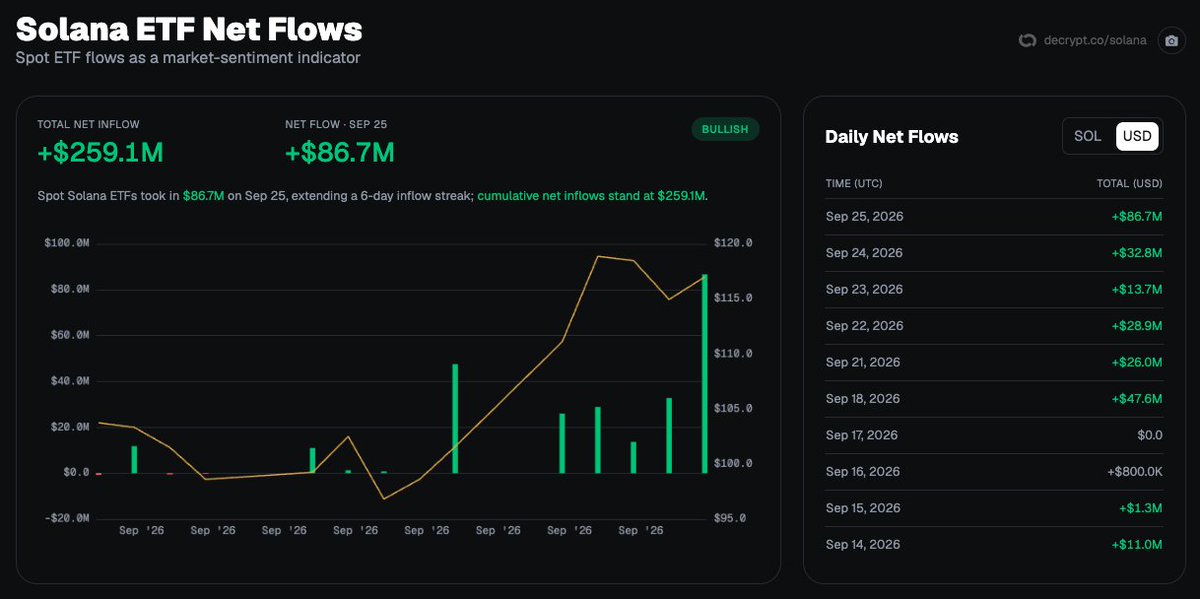Click the yellow price line peak

[x=598, y=257]
